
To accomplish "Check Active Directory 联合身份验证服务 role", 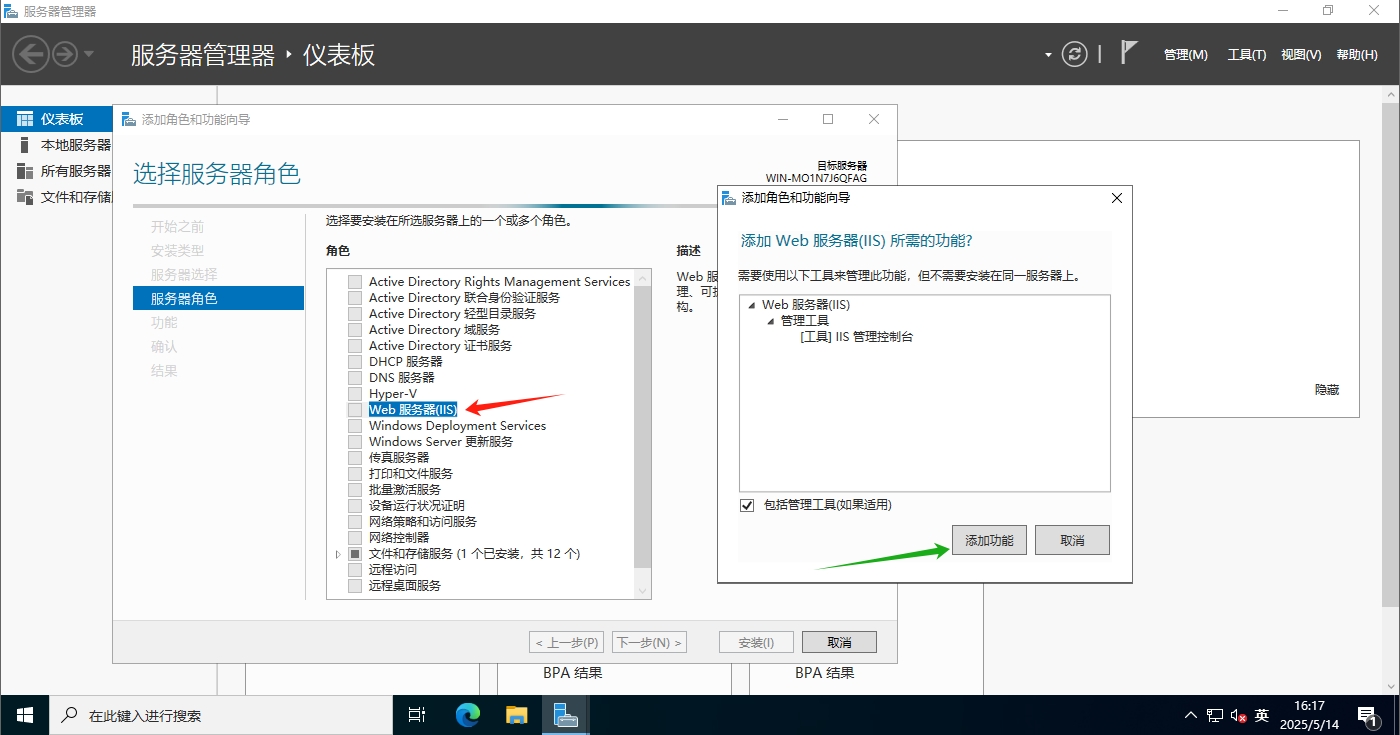I will pyautogui.click(x=355, y=298).
